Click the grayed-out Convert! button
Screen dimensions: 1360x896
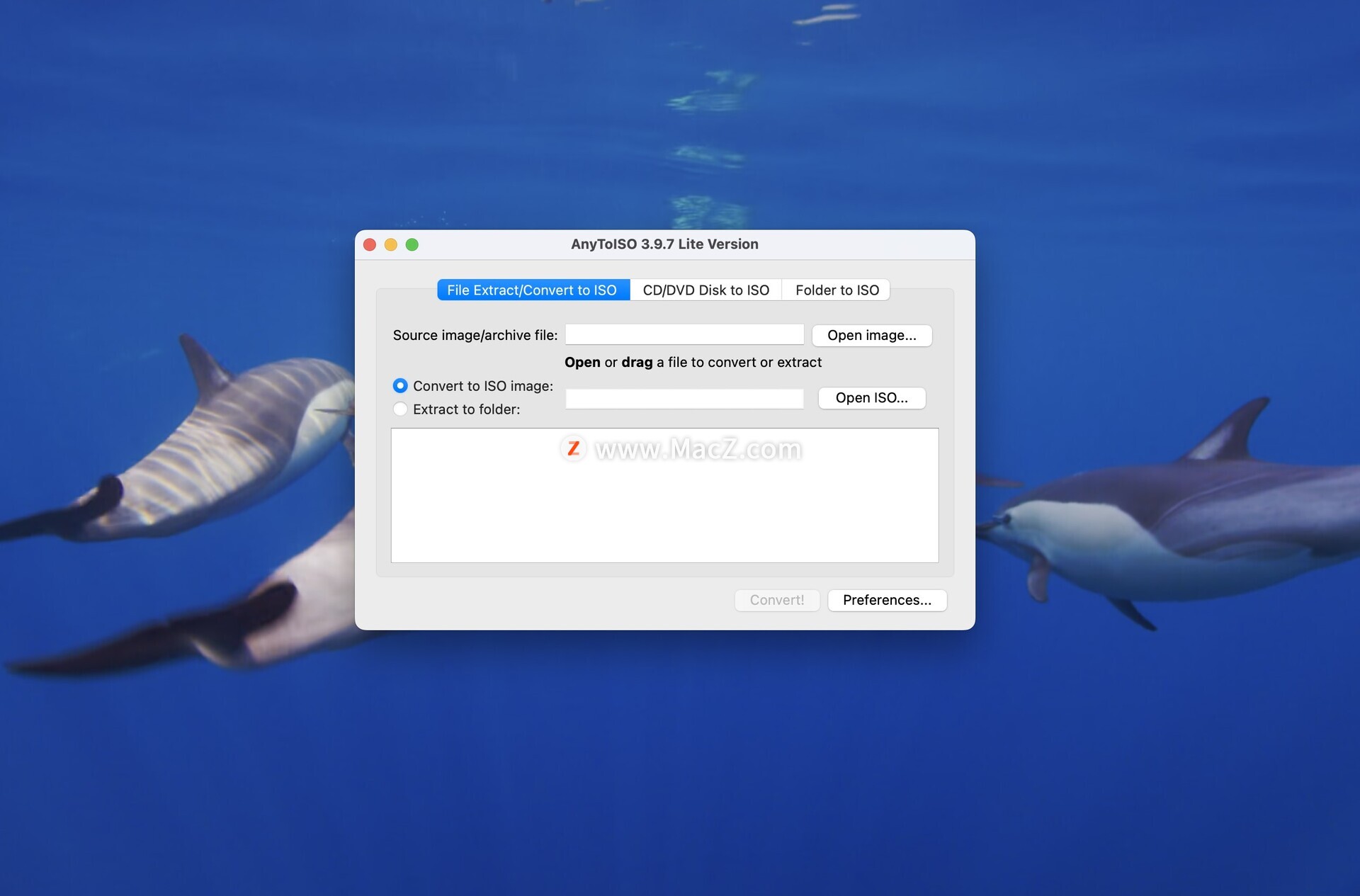(777, 600)
